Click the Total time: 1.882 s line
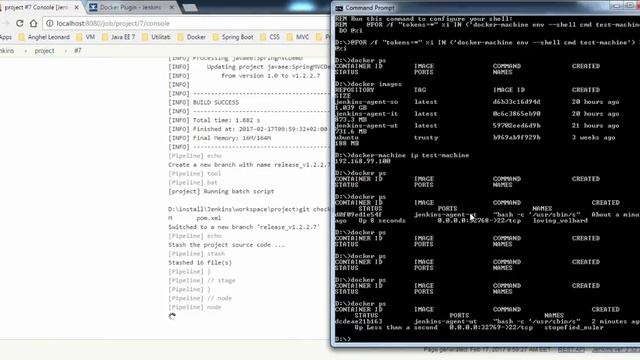The height and width of the screenshot is (360, 640). 214,120
